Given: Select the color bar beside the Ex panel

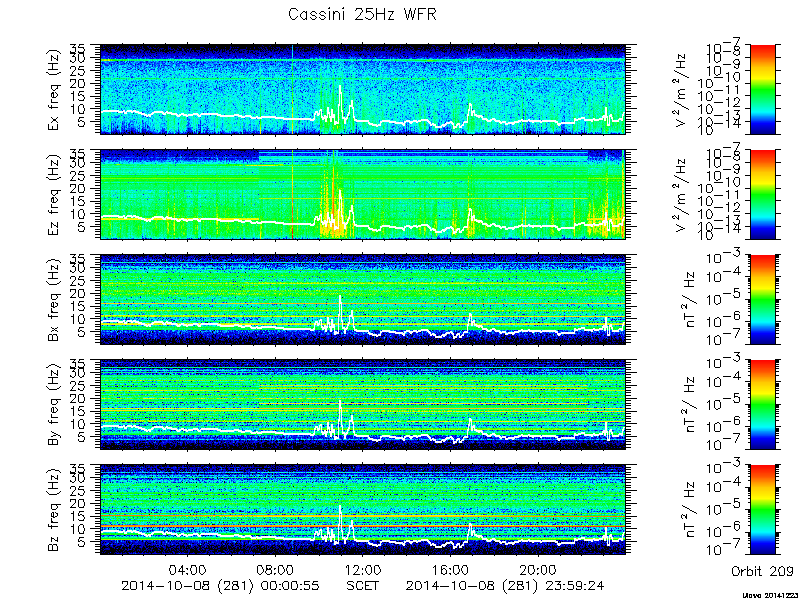Looking at the screenshot, I should click(762, 89).
